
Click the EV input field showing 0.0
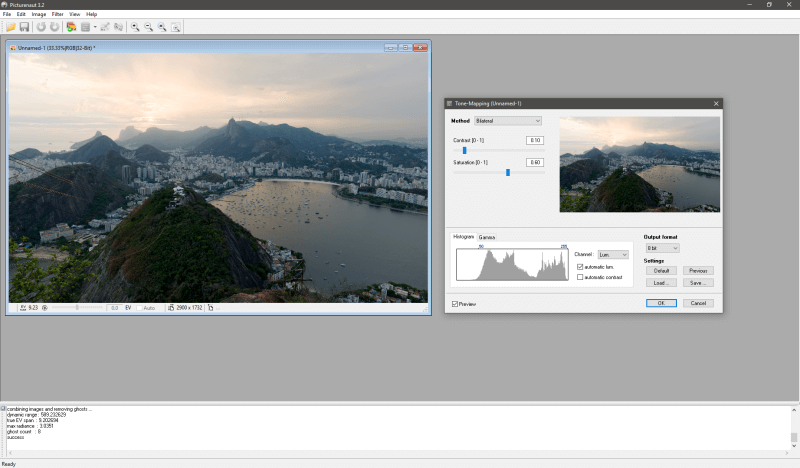(114, 308)
